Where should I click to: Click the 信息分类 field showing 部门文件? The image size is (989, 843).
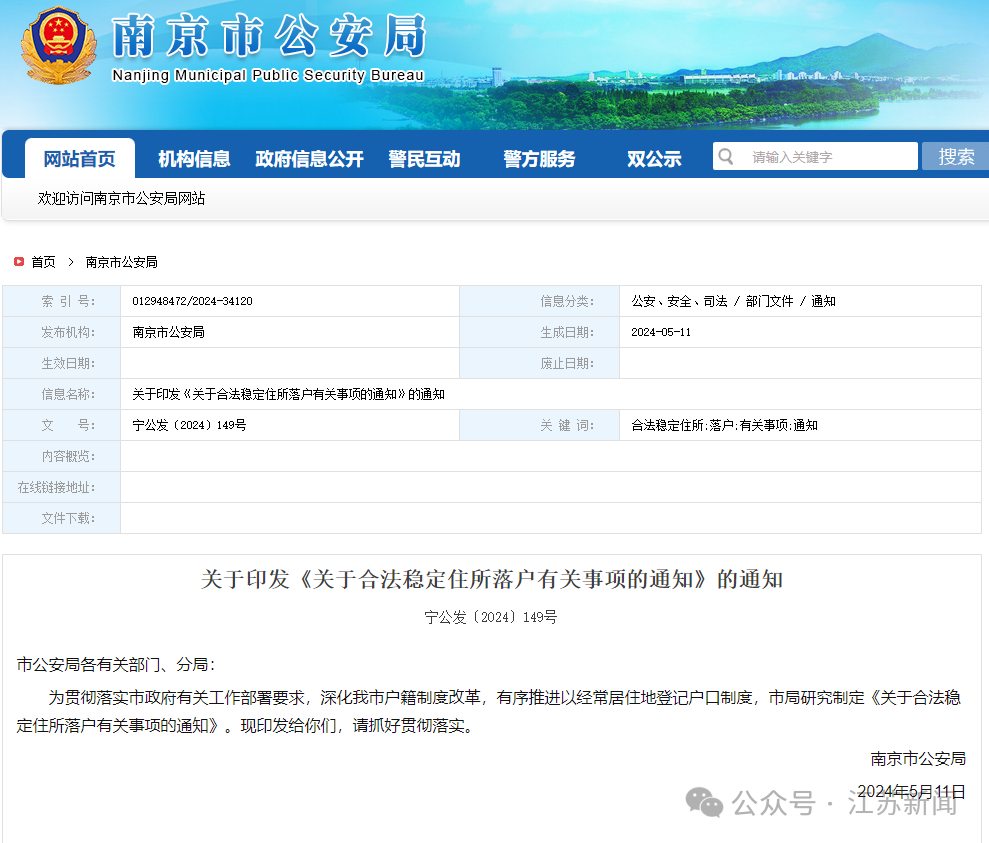pyautogui.click(x=770, y=301)
